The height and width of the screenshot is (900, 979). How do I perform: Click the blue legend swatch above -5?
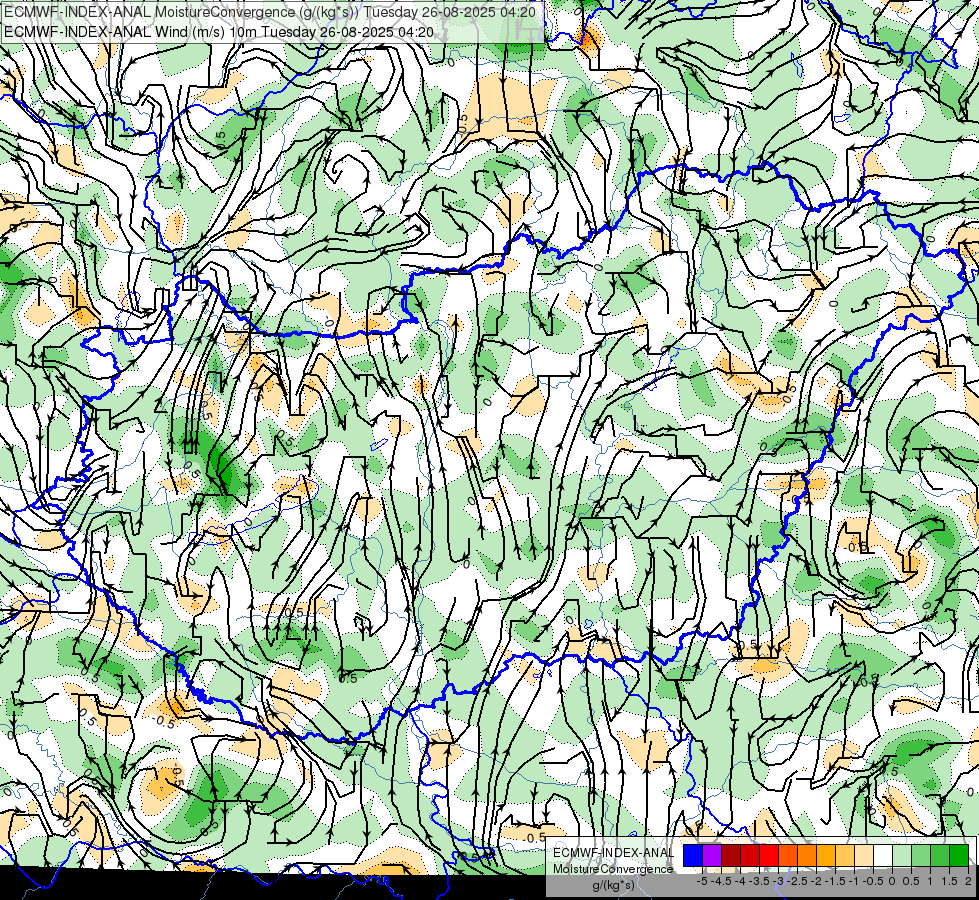[693, 855]
